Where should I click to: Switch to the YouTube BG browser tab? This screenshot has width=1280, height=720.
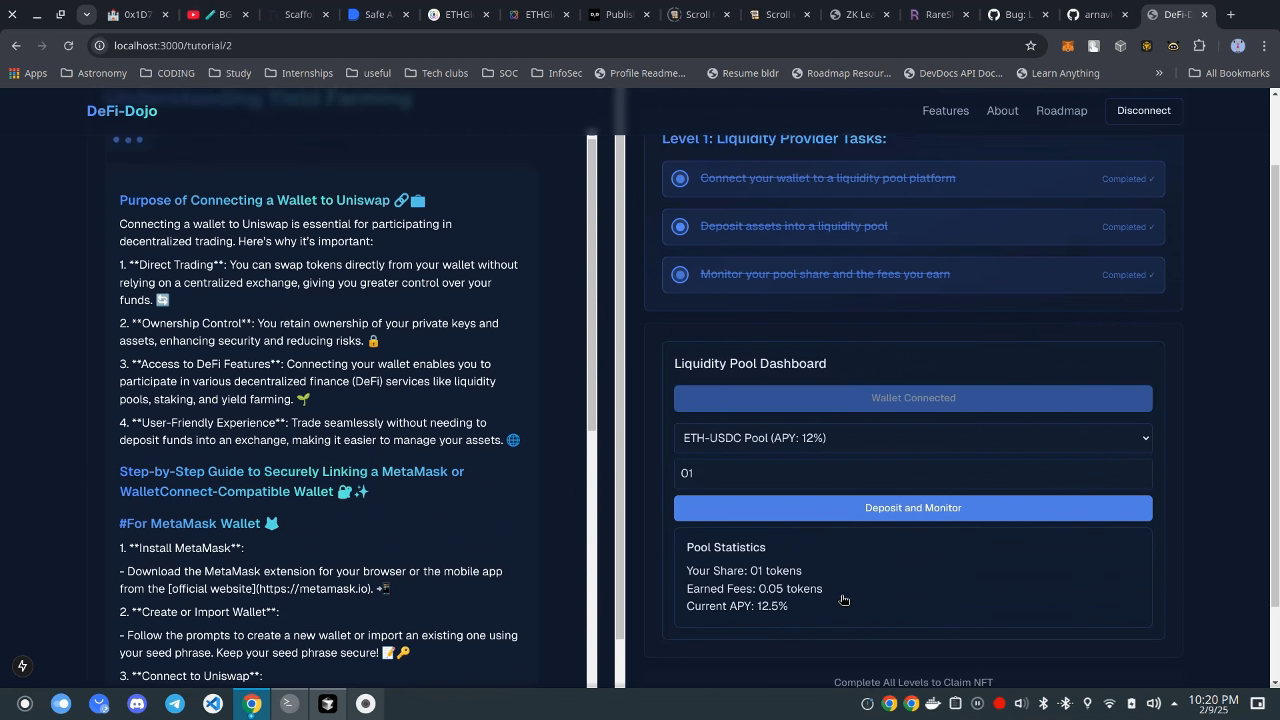click(x=218, y=15)
